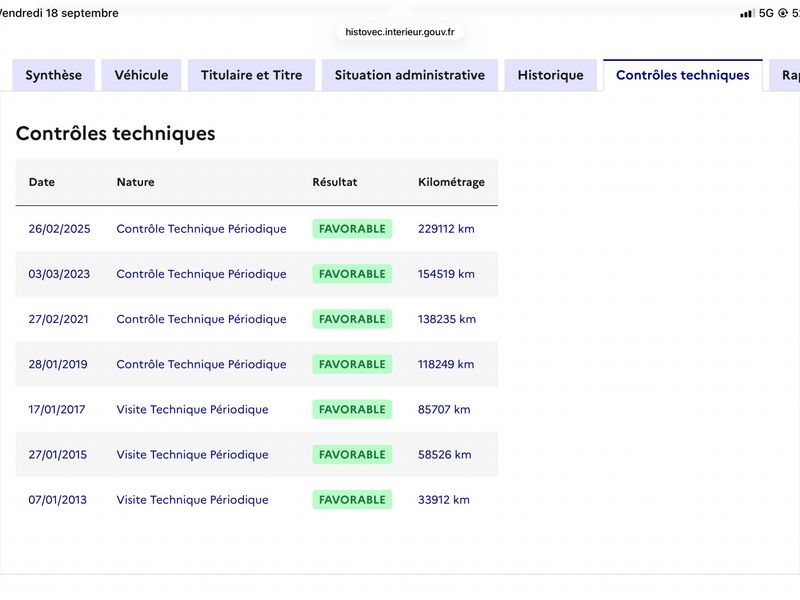The image size is (800, 600).
Task: Click the Date column header
Action: 42,182
